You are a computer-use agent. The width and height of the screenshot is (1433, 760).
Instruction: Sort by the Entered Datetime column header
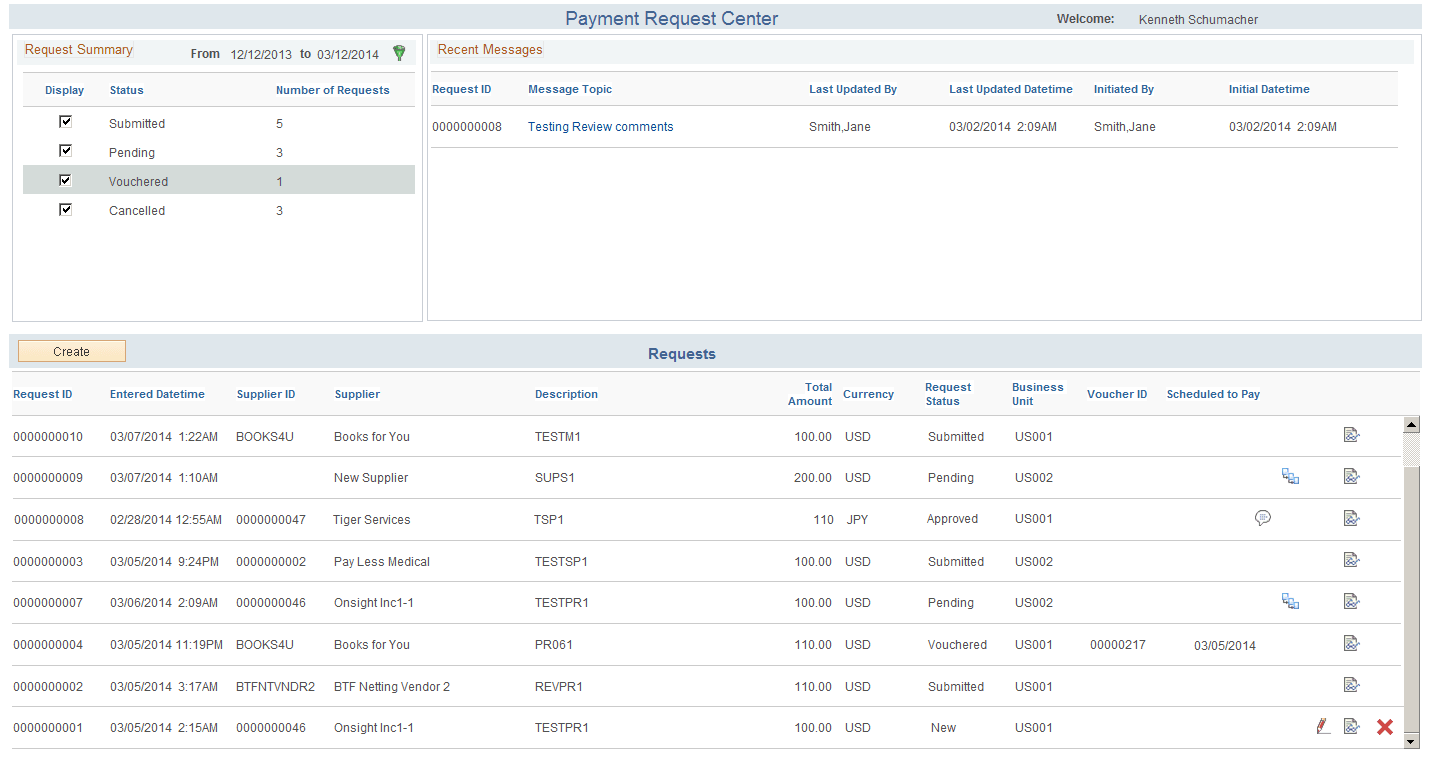tap(157, 394)
